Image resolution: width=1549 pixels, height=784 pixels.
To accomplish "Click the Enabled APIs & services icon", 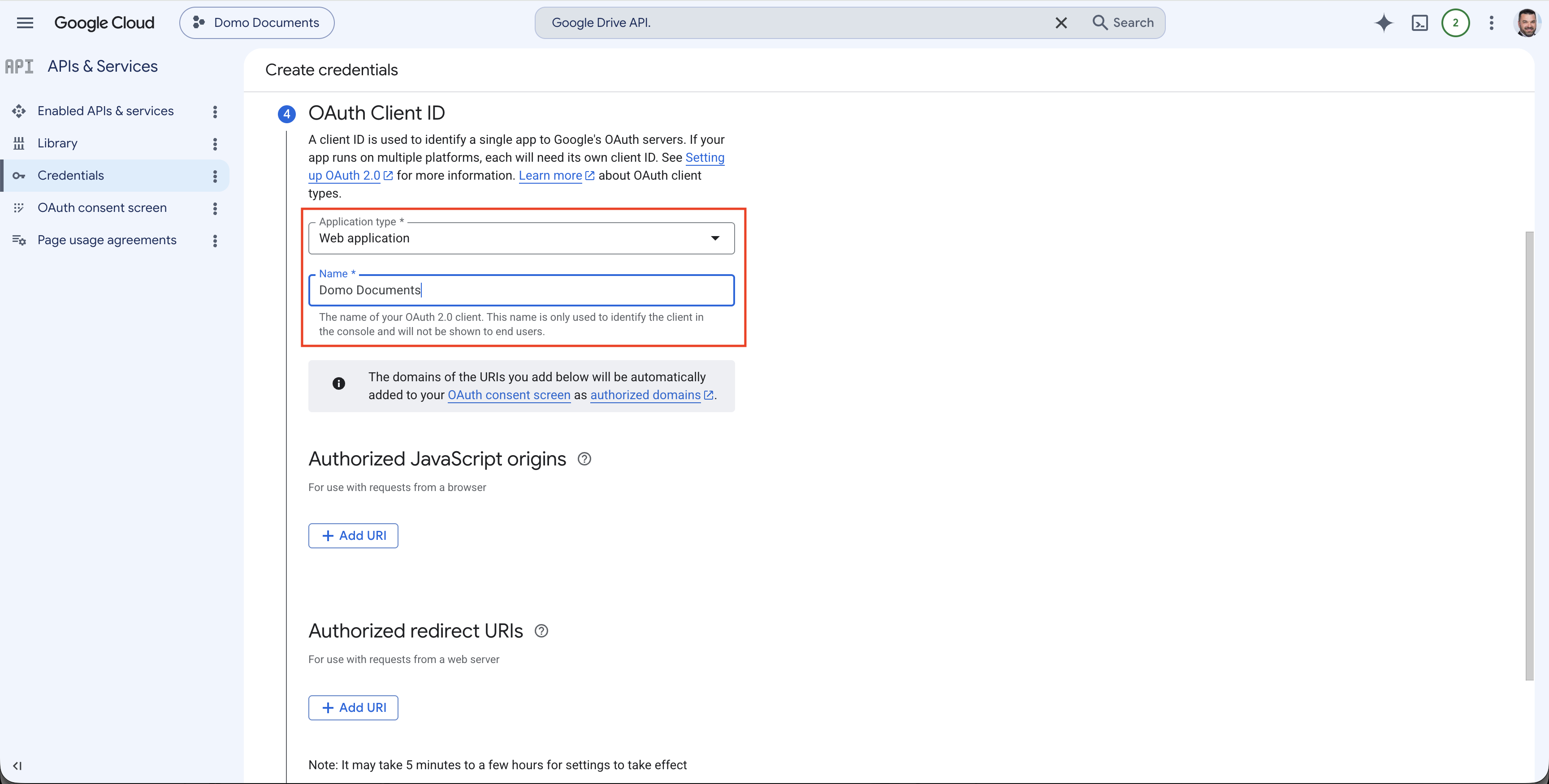I will click(x=19, y=111).
